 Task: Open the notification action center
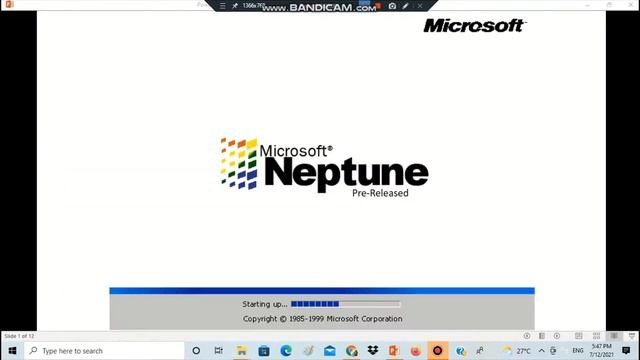pyautogui.click(x=626, y=351)
